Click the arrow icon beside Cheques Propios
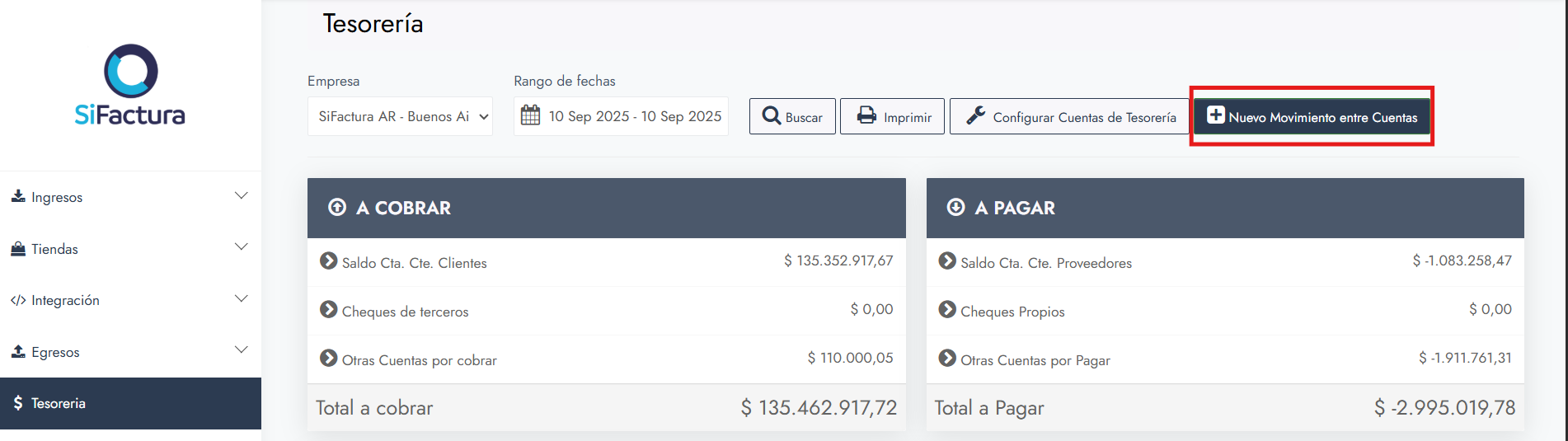This screenshot has width=1568, height=441. pos(947,310)
